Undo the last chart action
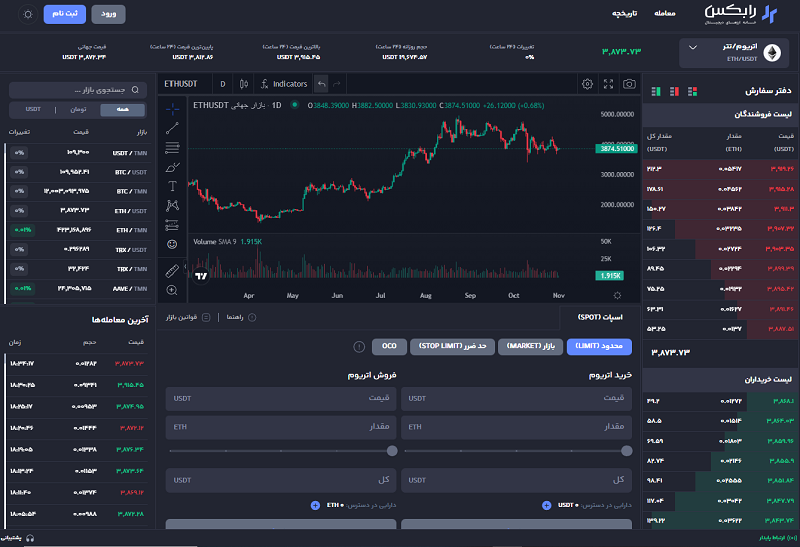 (x=321, y=84)
